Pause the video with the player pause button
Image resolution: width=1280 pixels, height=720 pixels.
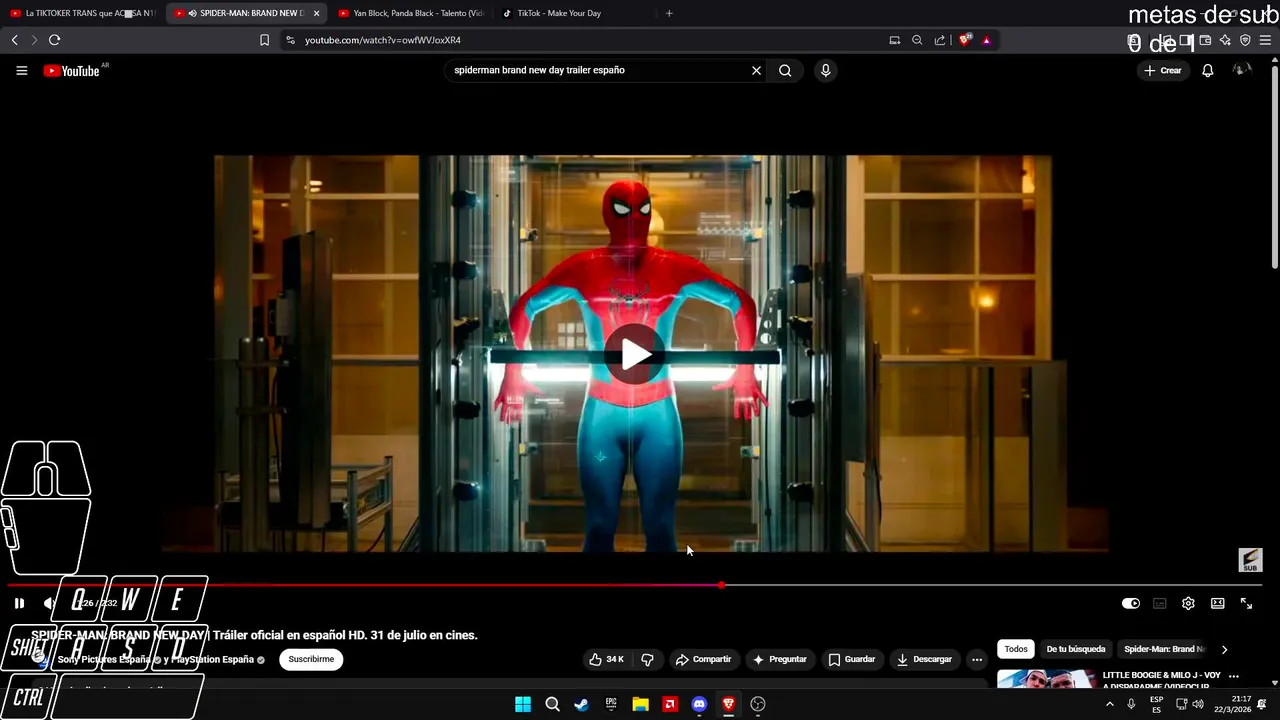point(19,603)
